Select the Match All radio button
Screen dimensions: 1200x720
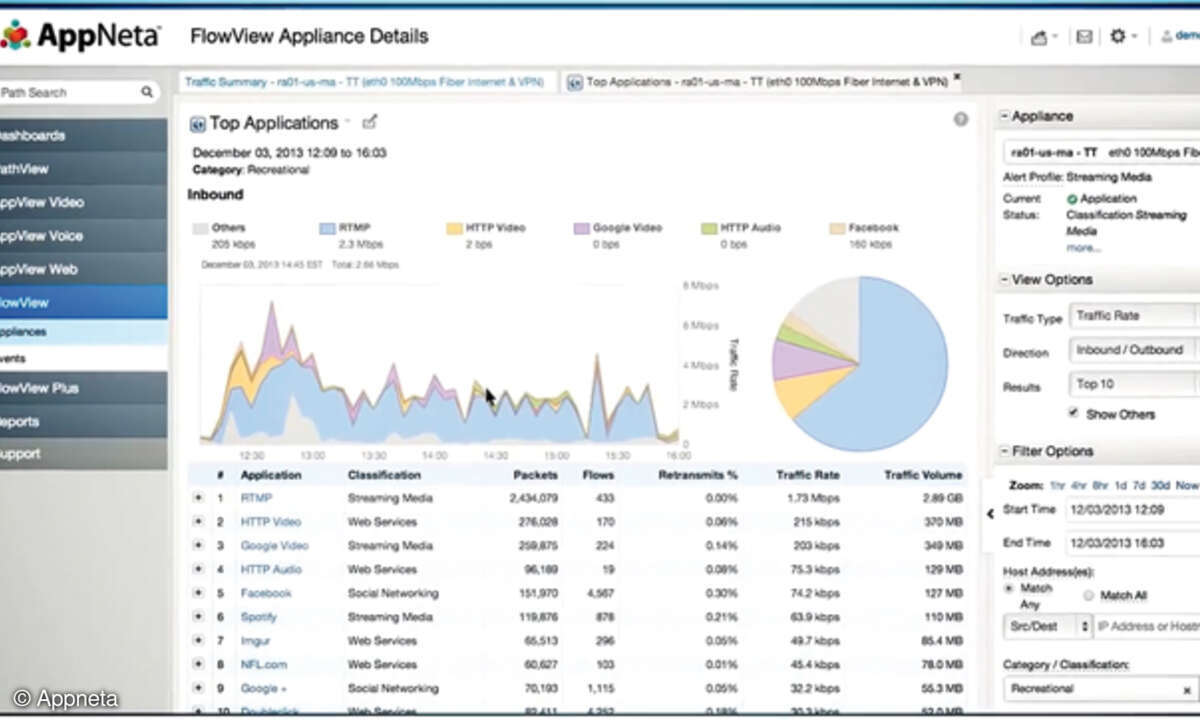pyautogui.click(x=1087, y=595)
